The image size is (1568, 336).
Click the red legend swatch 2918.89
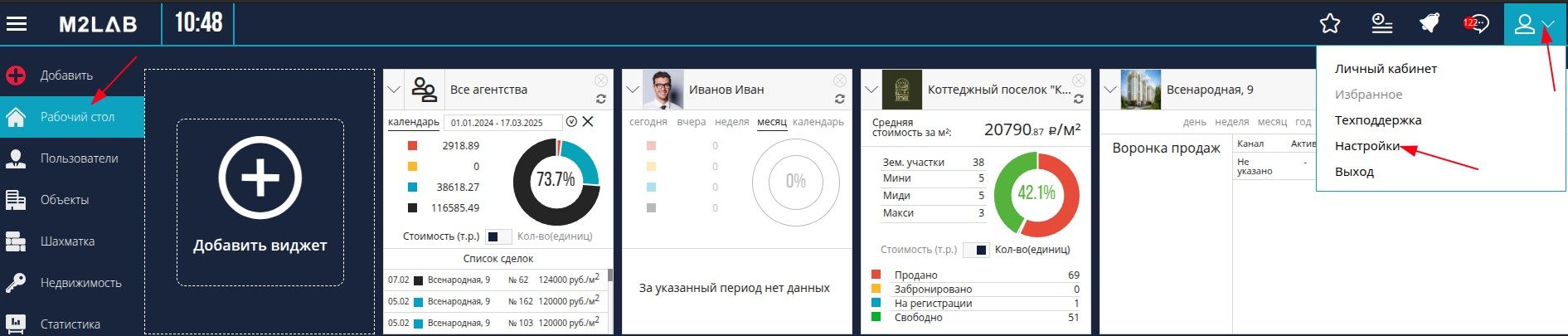412,146
